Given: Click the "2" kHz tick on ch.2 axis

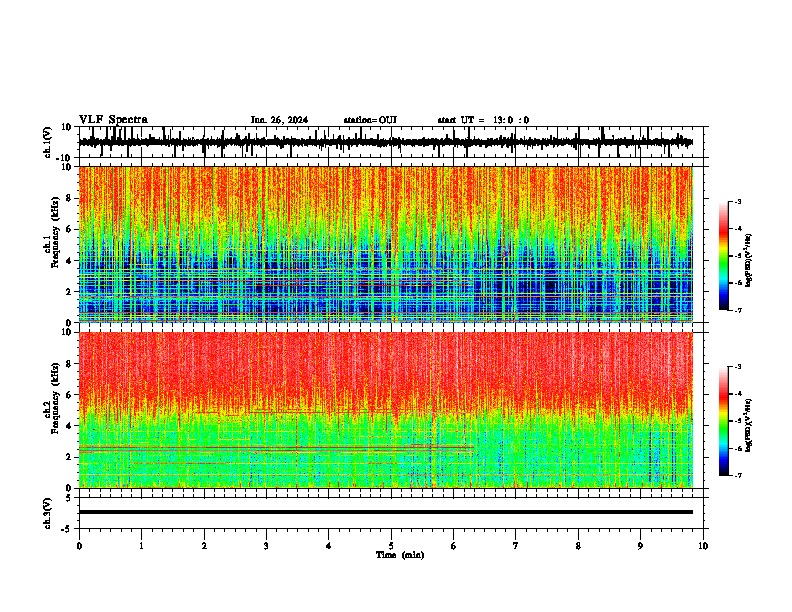Looking at the screenshot, I should [71, 457].
